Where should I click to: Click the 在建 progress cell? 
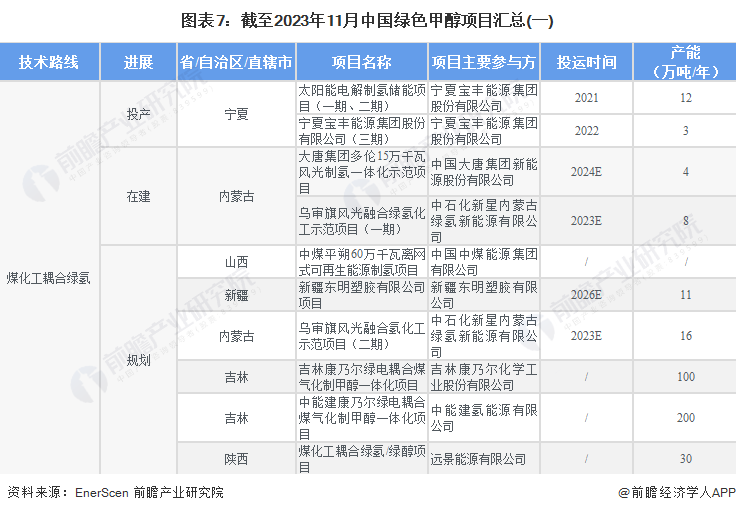click(138, 196)
